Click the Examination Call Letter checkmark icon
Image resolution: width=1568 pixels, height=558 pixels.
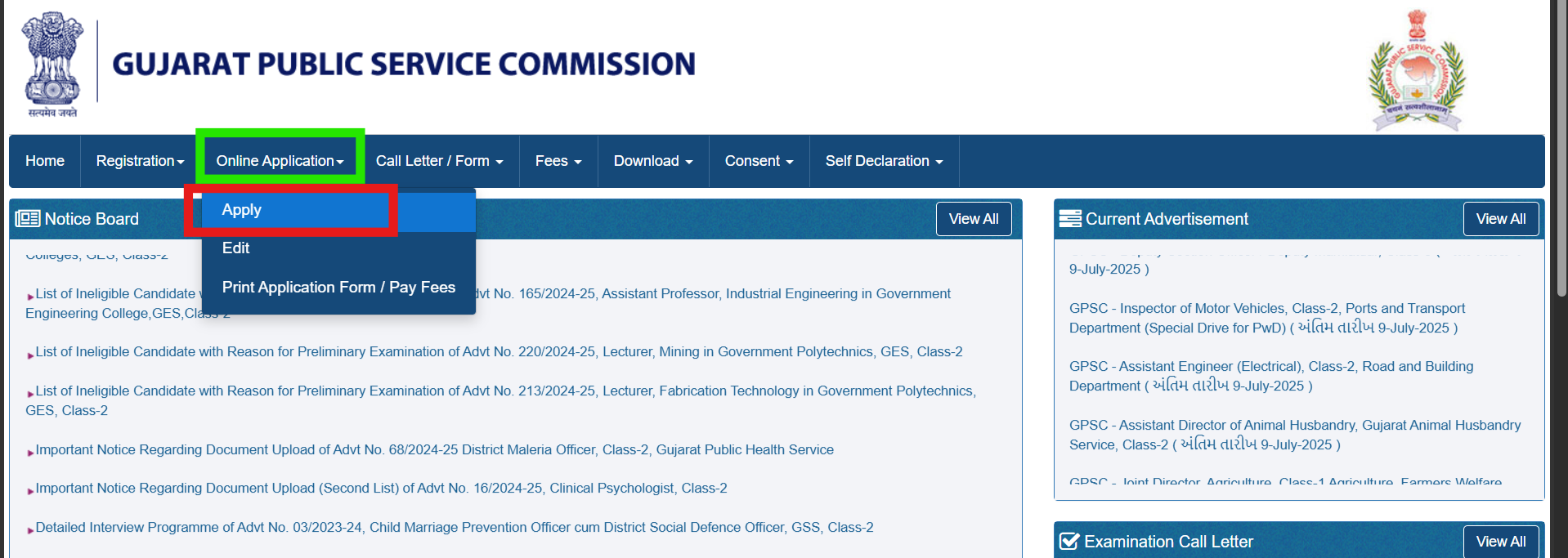pos(1068,542)
